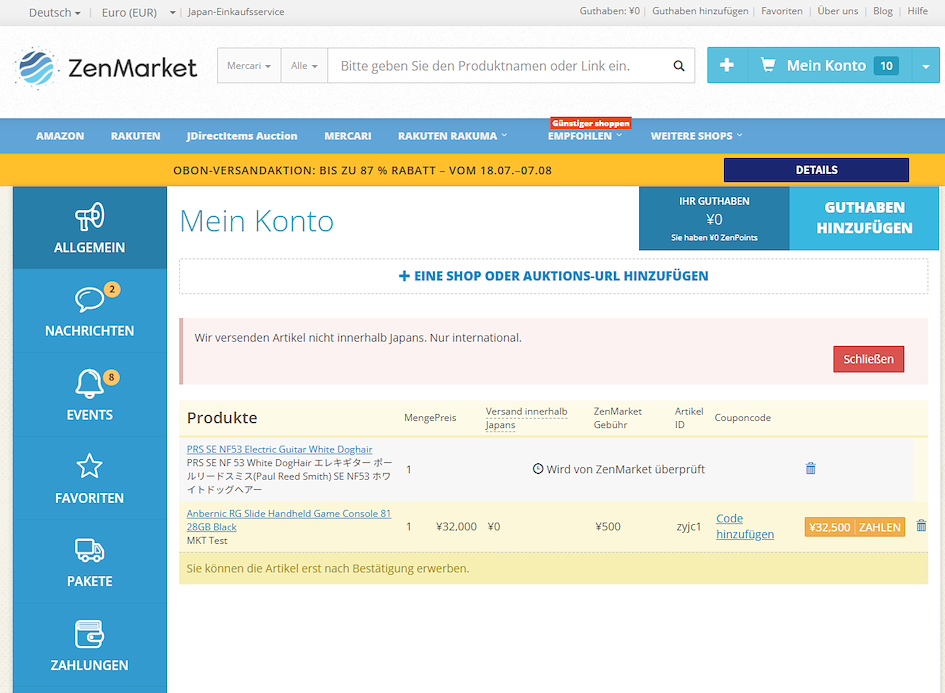Open Favoriten link in top bar

782,11
